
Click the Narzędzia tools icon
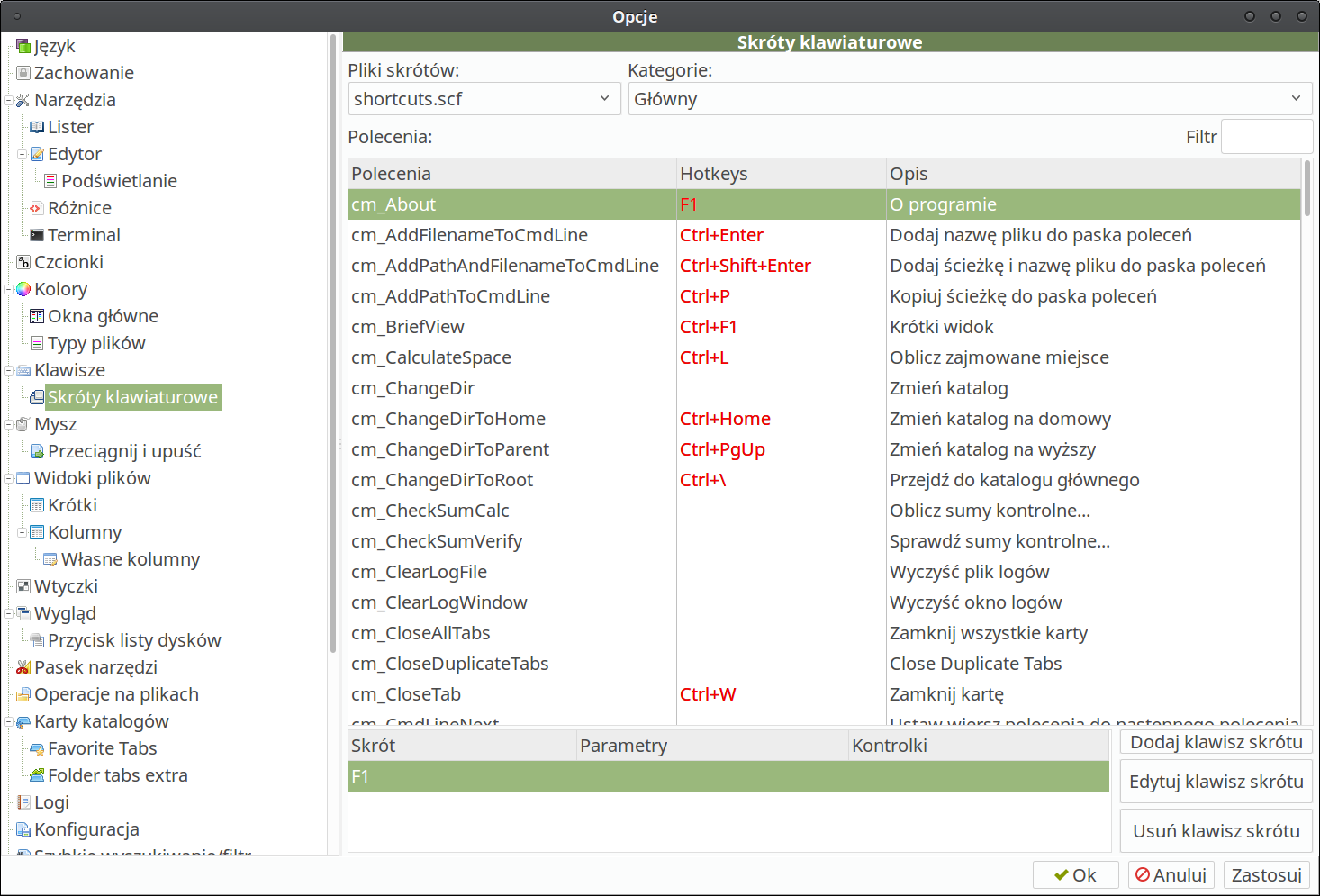pyautogui.click(x=23, y=100)
